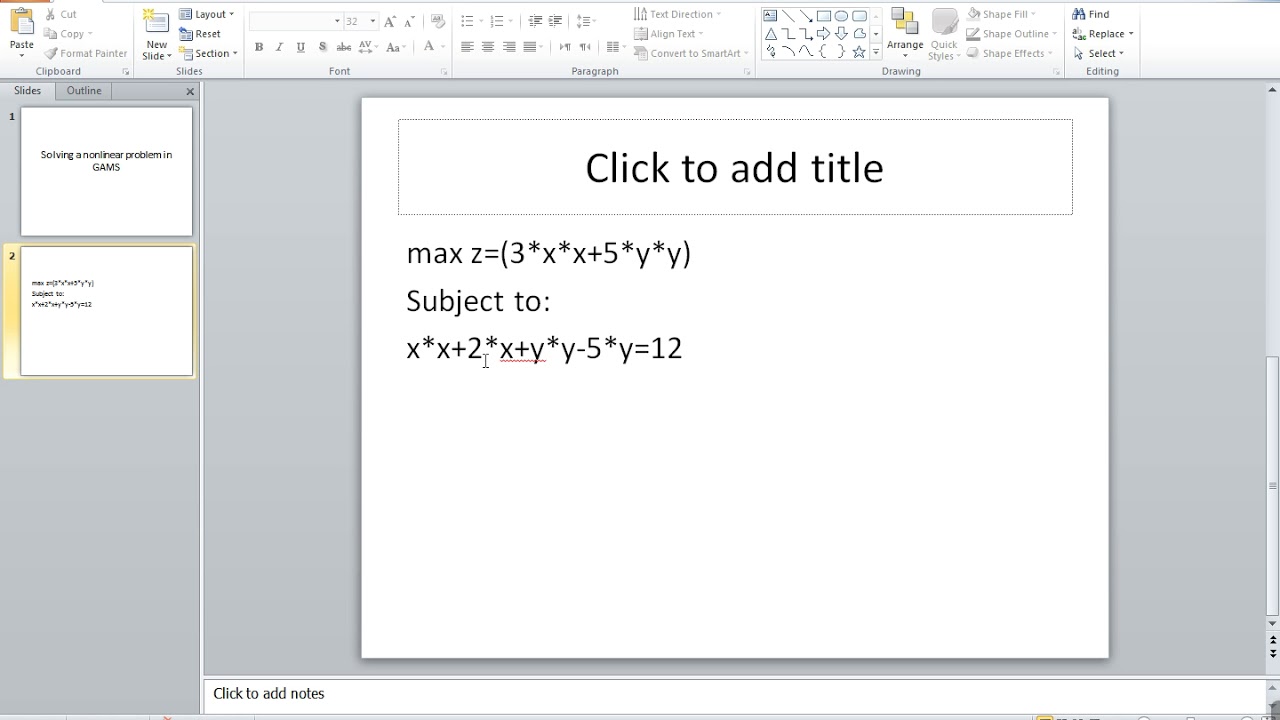Select the Isosceles Triangle shape

click(770, 34)
